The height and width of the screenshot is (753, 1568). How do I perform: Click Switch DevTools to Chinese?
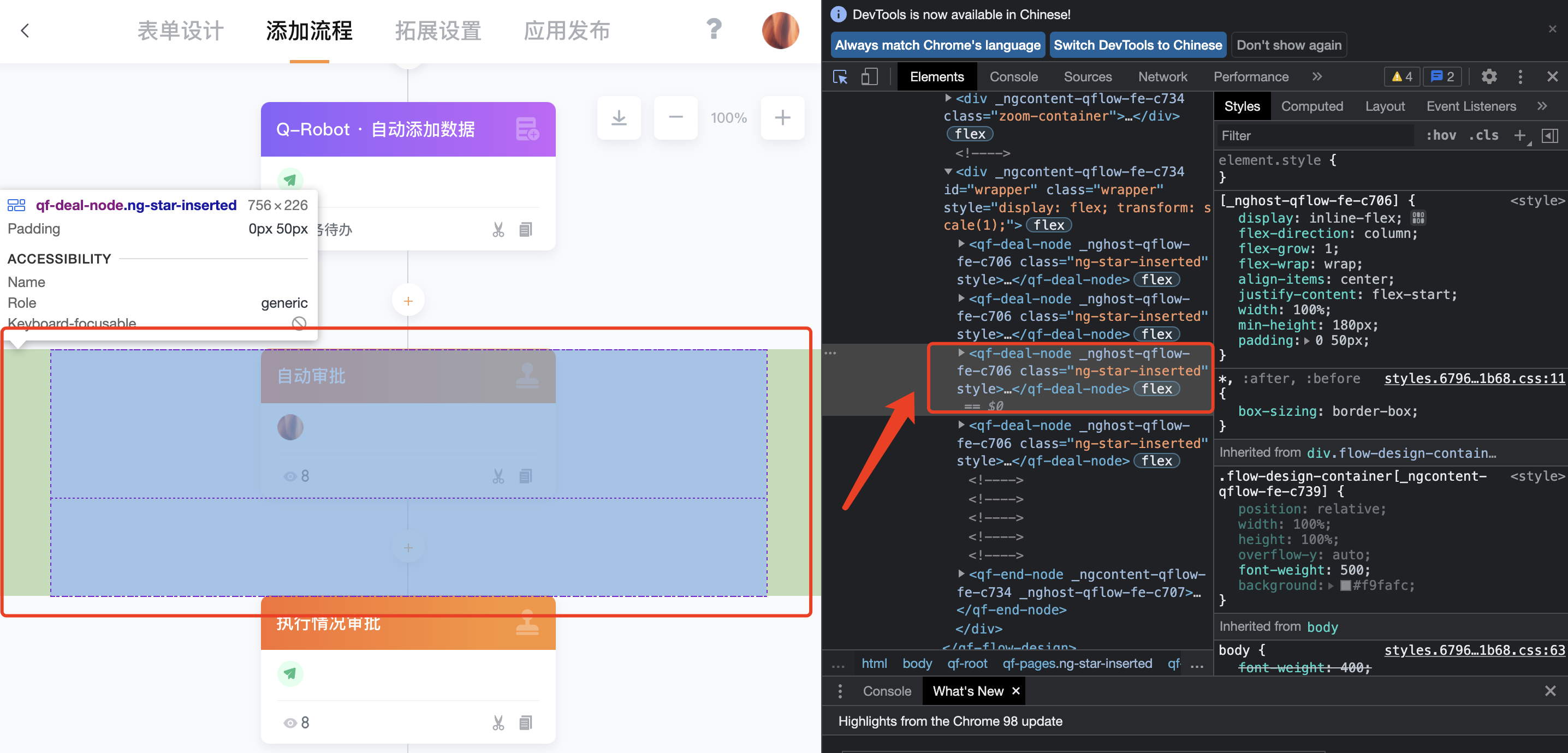[x=1138, y=45]
